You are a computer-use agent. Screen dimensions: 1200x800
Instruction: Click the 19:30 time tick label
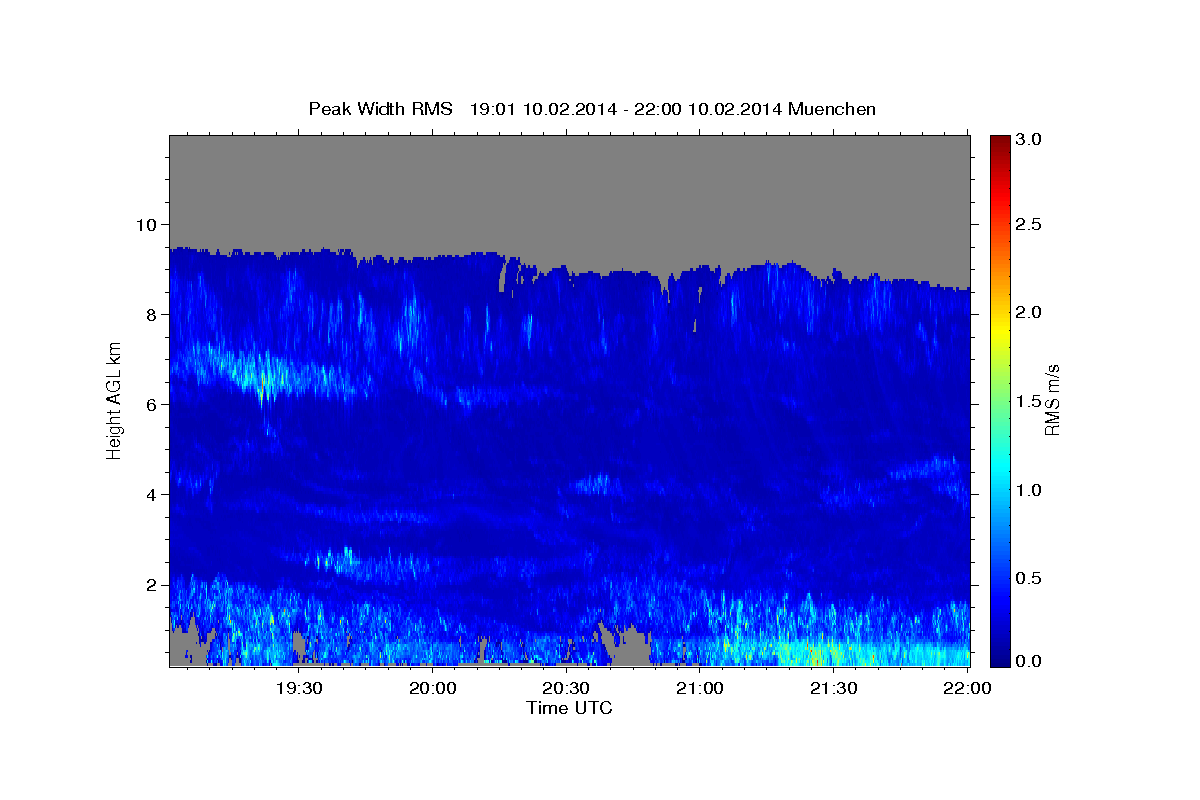[298, 688]
